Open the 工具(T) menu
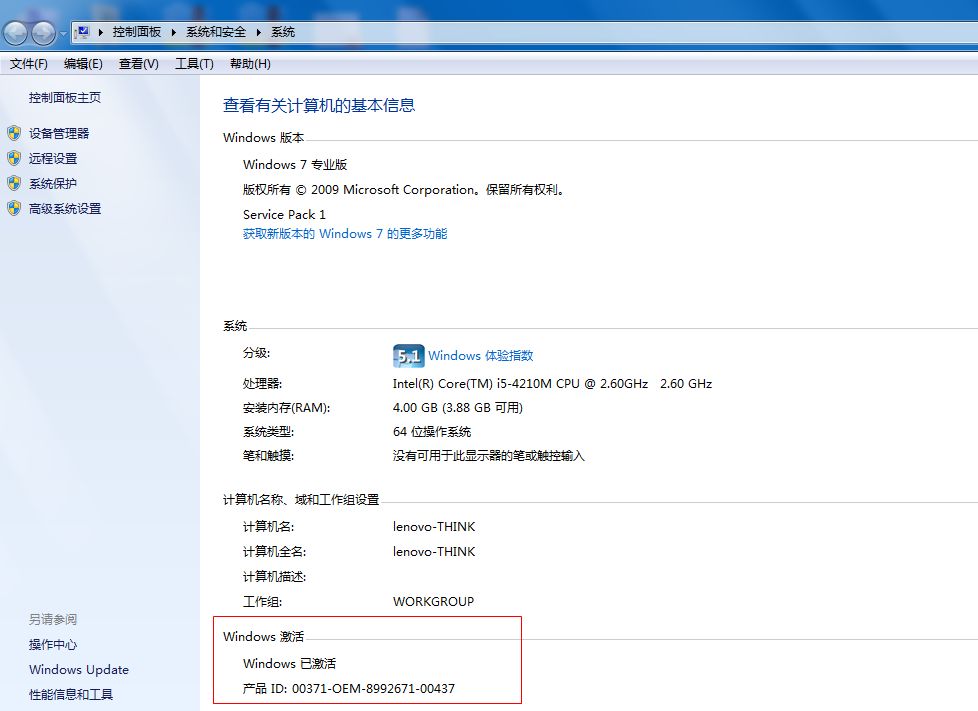 194,64
